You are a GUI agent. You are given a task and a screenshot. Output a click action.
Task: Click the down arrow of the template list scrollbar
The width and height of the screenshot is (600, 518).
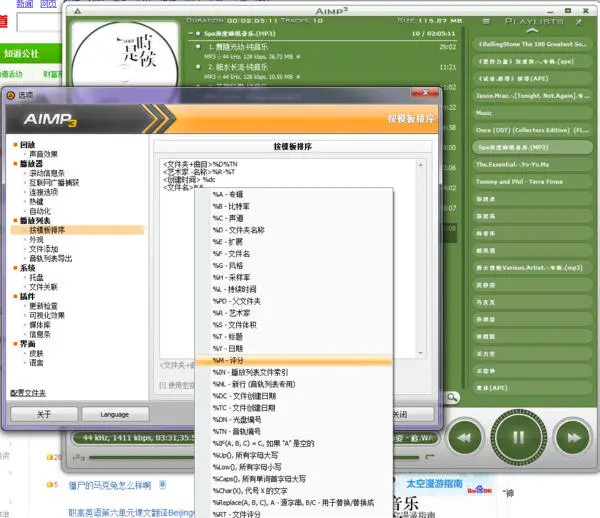pyautogui.click(x=421, y=353)
